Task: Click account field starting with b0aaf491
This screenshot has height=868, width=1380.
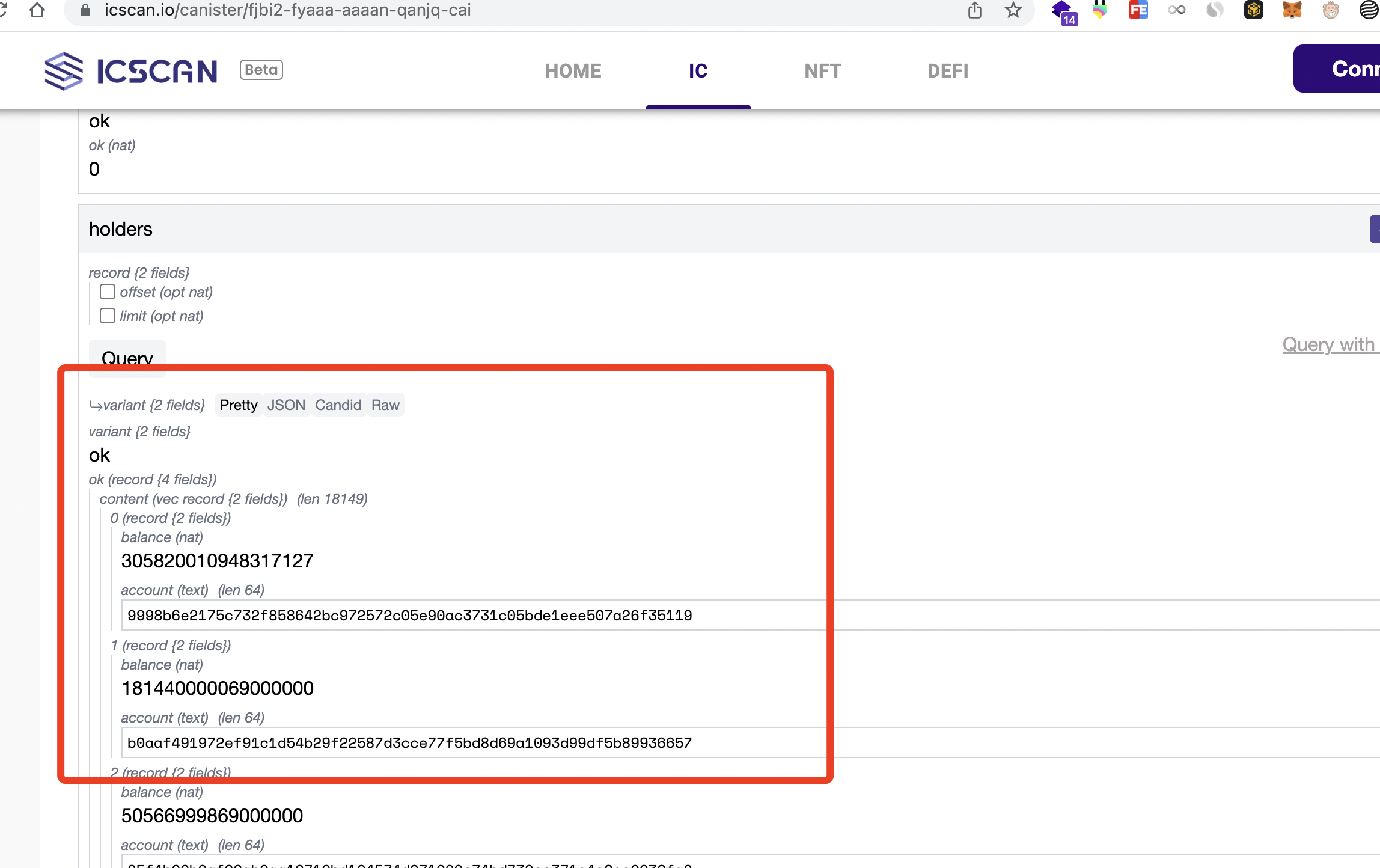Action: click(750, 742)
